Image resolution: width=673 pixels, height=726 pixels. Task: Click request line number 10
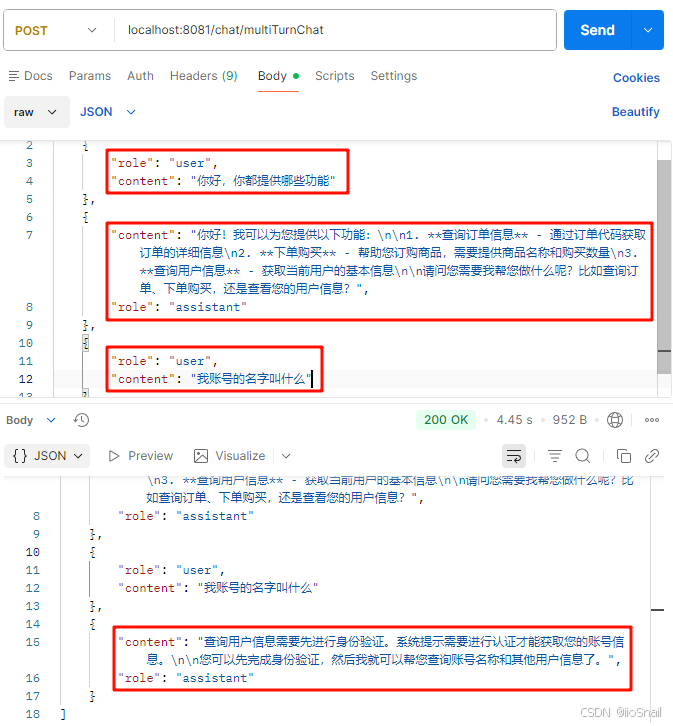click(25, 343)
